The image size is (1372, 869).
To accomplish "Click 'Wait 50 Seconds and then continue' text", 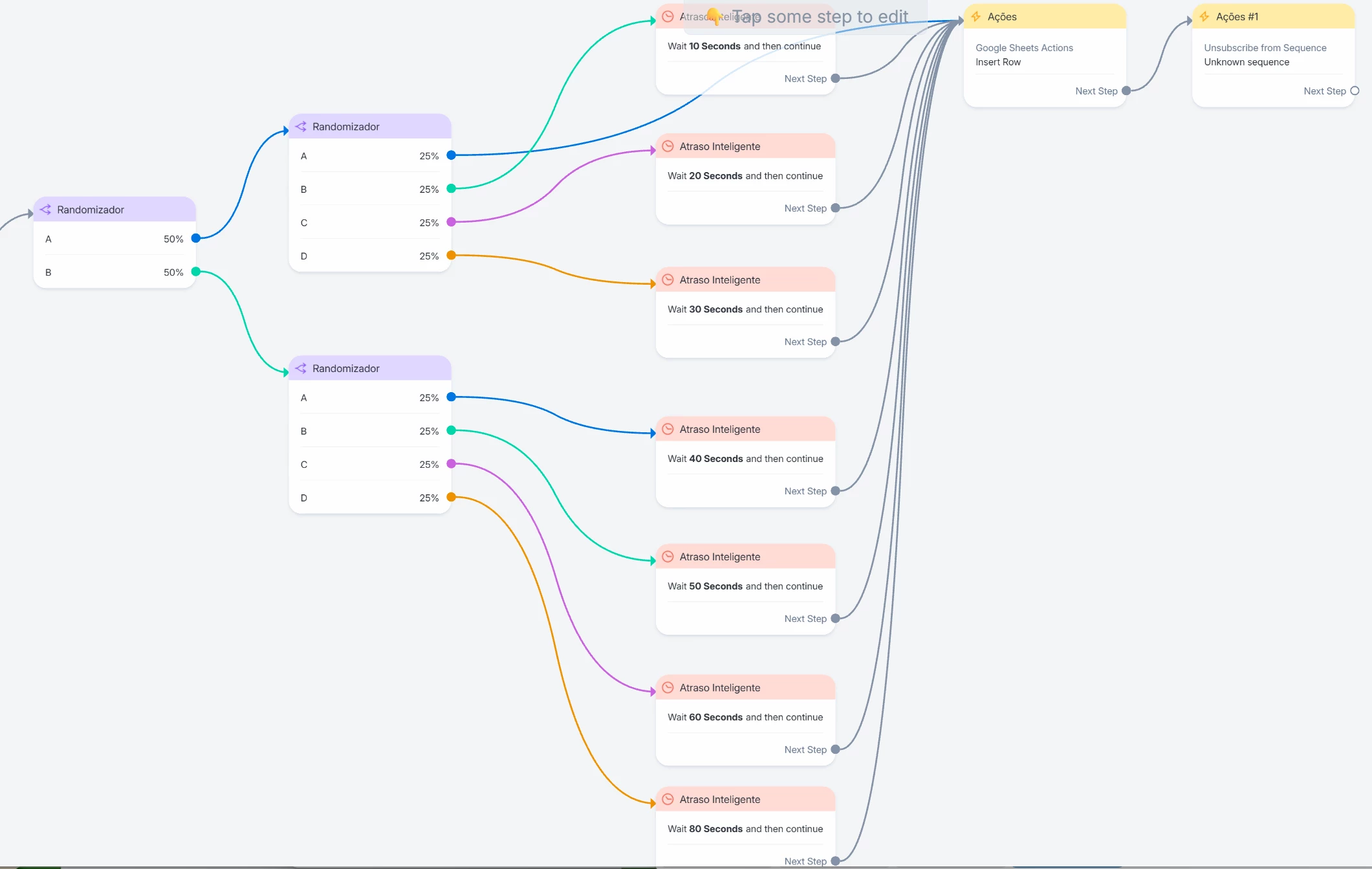I will click(x=745, y=586).
